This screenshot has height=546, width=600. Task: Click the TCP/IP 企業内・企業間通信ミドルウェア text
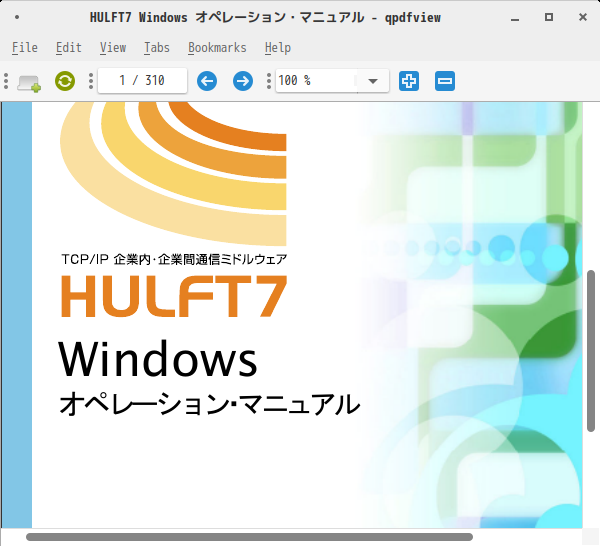pos(174,259)
